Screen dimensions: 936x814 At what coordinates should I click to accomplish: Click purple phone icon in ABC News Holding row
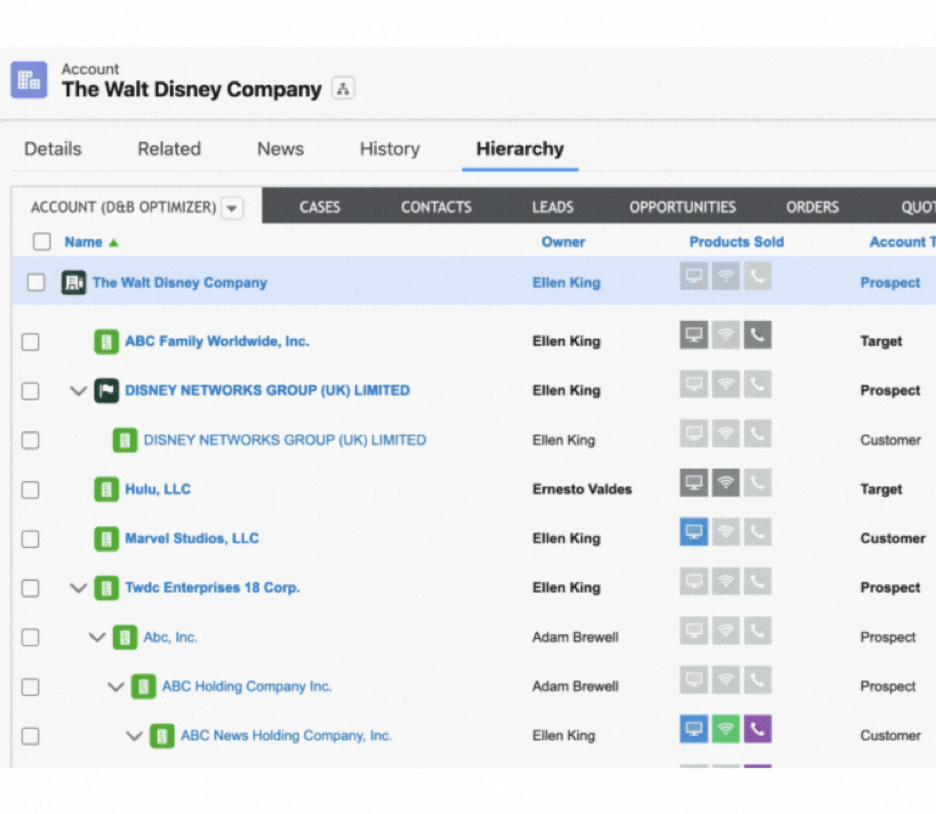(758, 729)
